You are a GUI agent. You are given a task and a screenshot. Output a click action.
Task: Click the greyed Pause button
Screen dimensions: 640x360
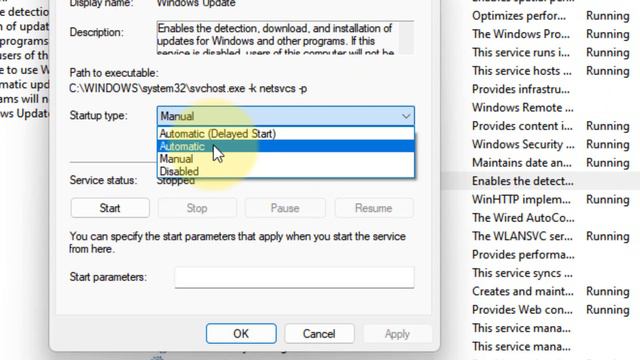pos(285,208)
